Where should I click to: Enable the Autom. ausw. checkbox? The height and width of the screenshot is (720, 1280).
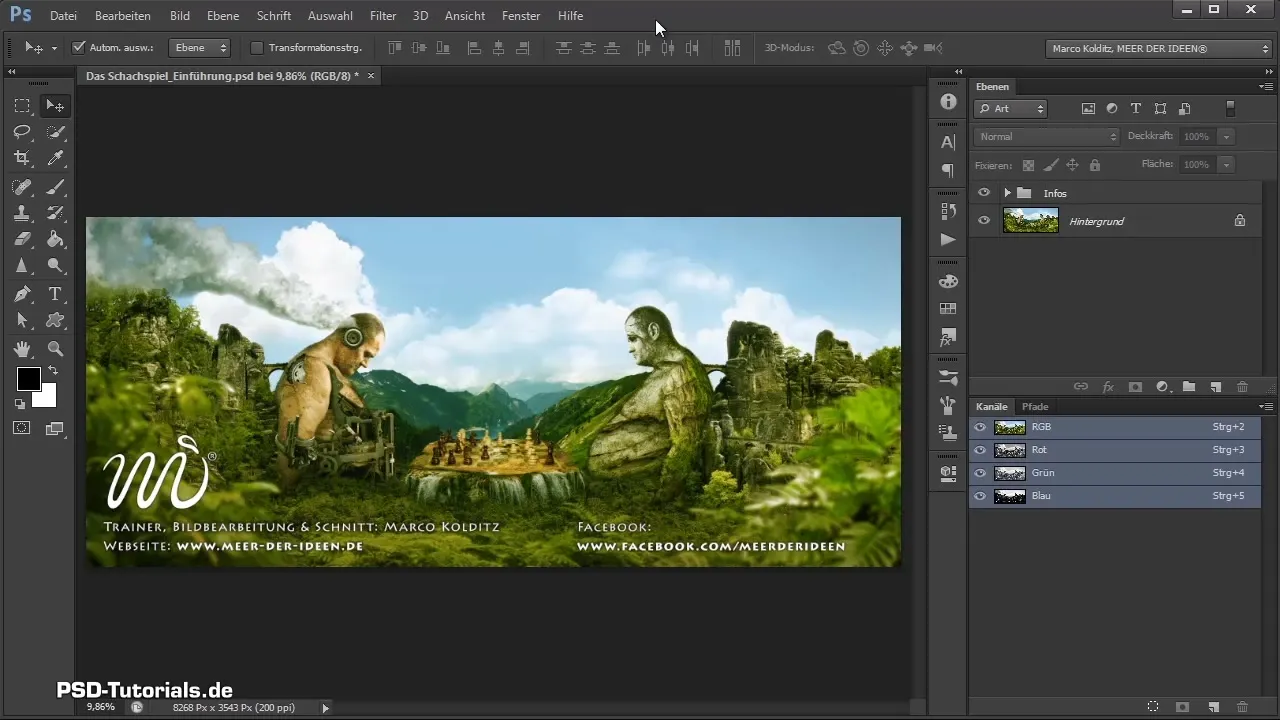[79, 47]
